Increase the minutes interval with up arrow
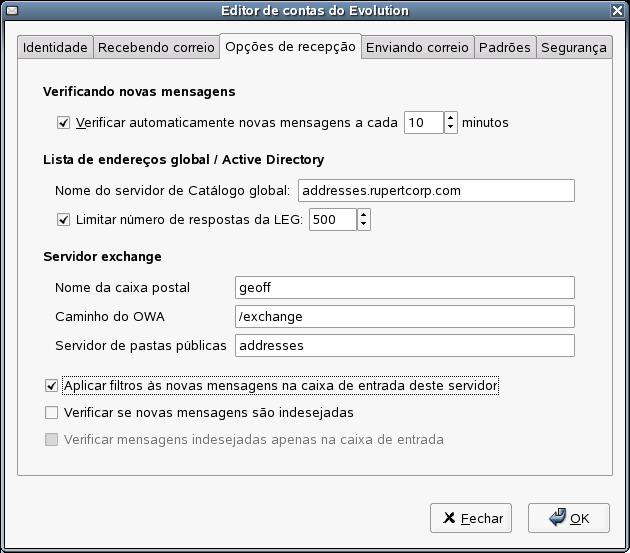 pyautogui.click(x=450, y=118)
